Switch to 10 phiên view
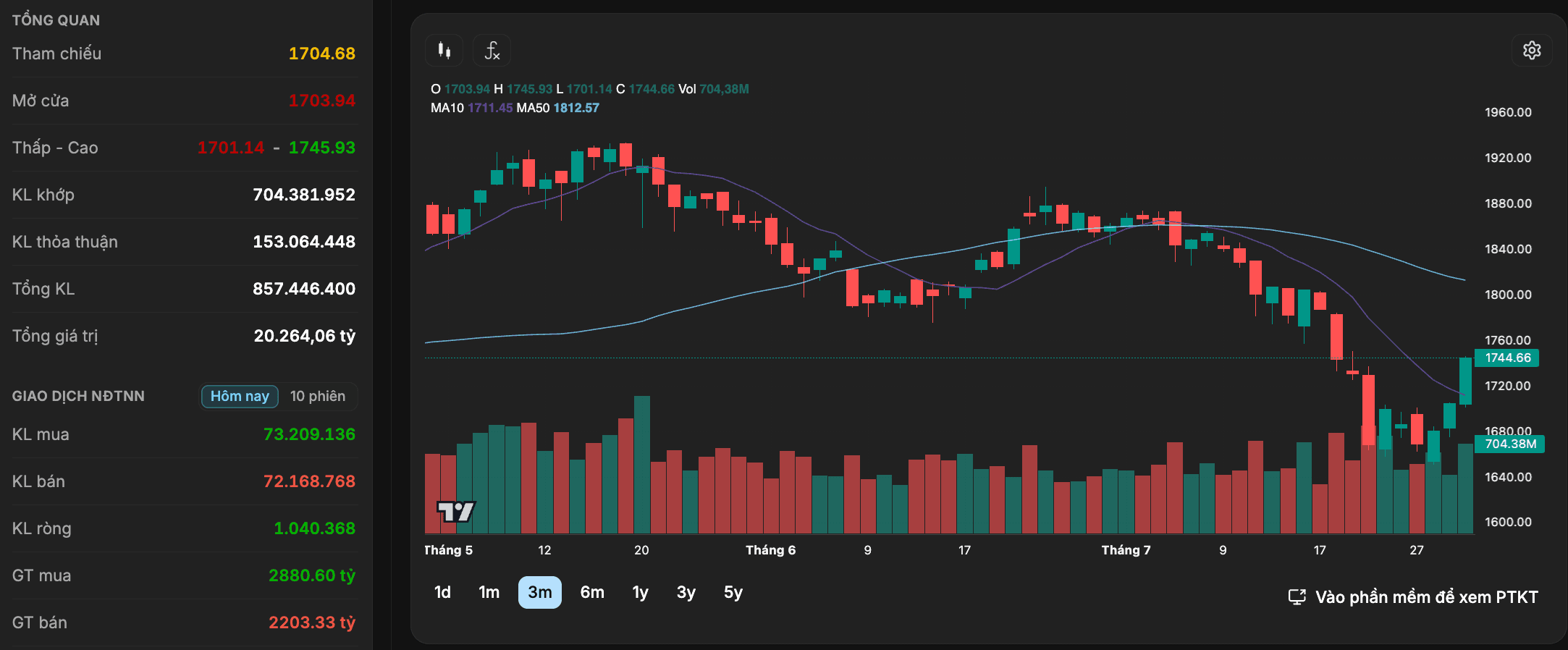The height and width of the screenshot is (650, 1568). click(318, 396)
